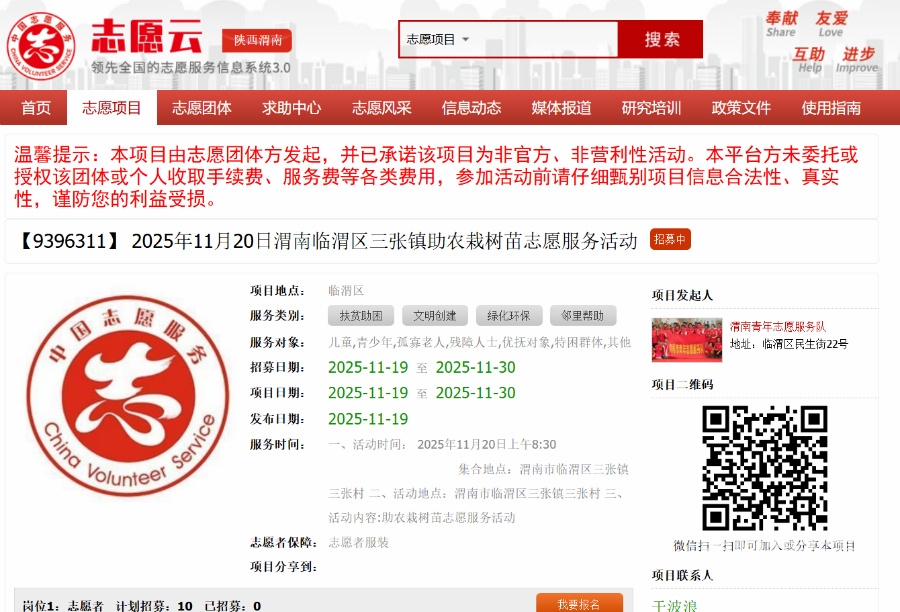This screenshot has width=900, height=612.
Task: Open the 求助中心 navigation tab
Action: click(x=291, y=108)
